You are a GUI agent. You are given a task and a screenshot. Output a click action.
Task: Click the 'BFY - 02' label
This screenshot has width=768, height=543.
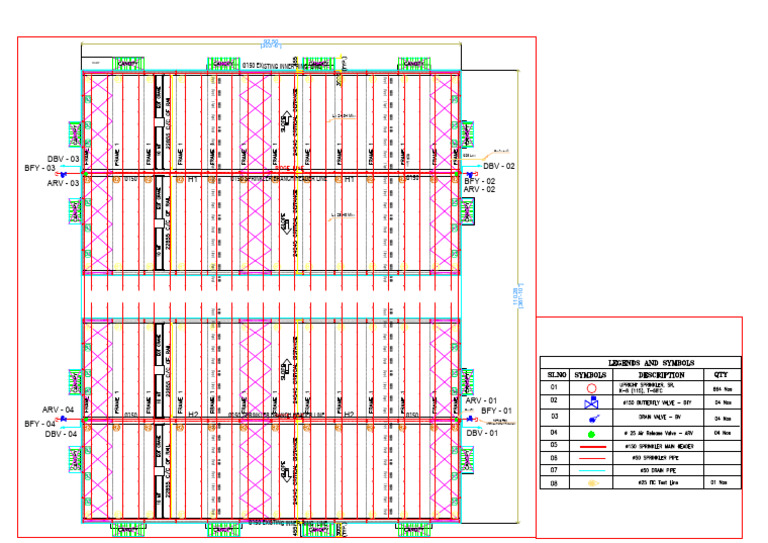pyautogui.click(x=480, y=181)
